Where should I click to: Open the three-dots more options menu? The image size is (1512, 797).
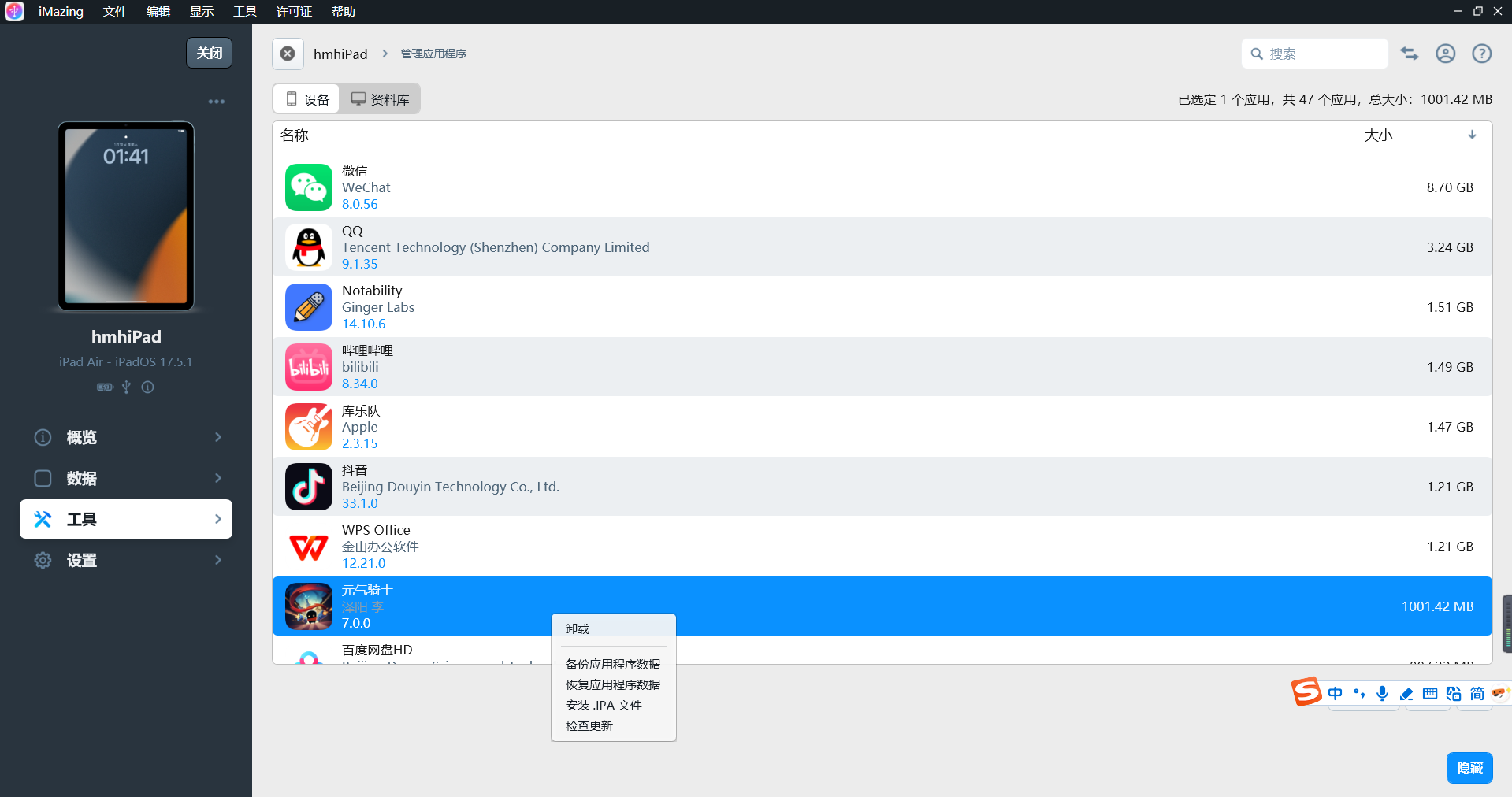point(216,102)
